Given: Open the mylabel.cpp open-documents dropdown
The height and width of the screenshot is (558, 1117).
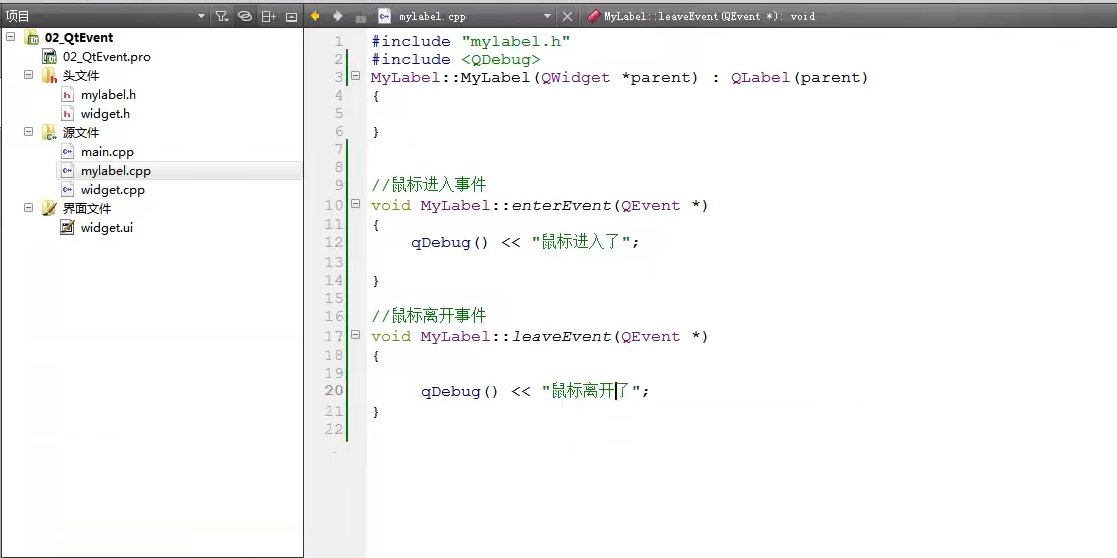Looking at the screenshot, I should tap(547, 16).
